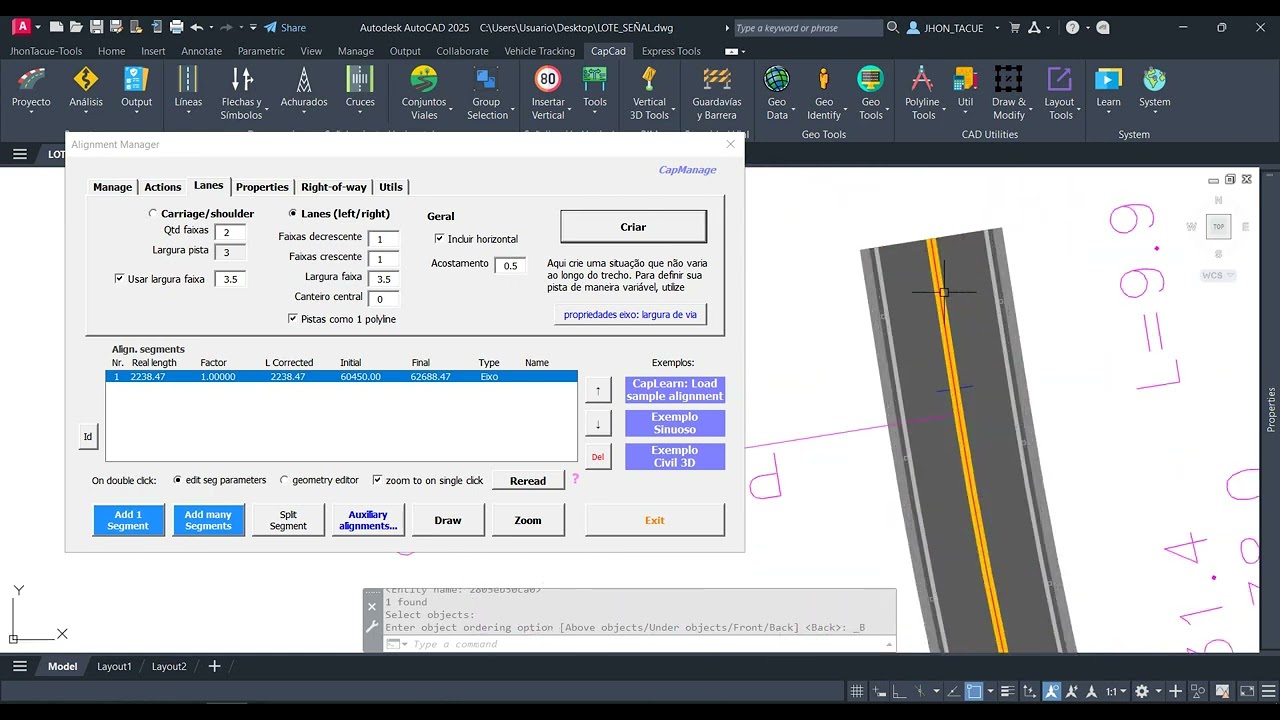Click the Exit button
The image size is (1280, 720).
655,520
